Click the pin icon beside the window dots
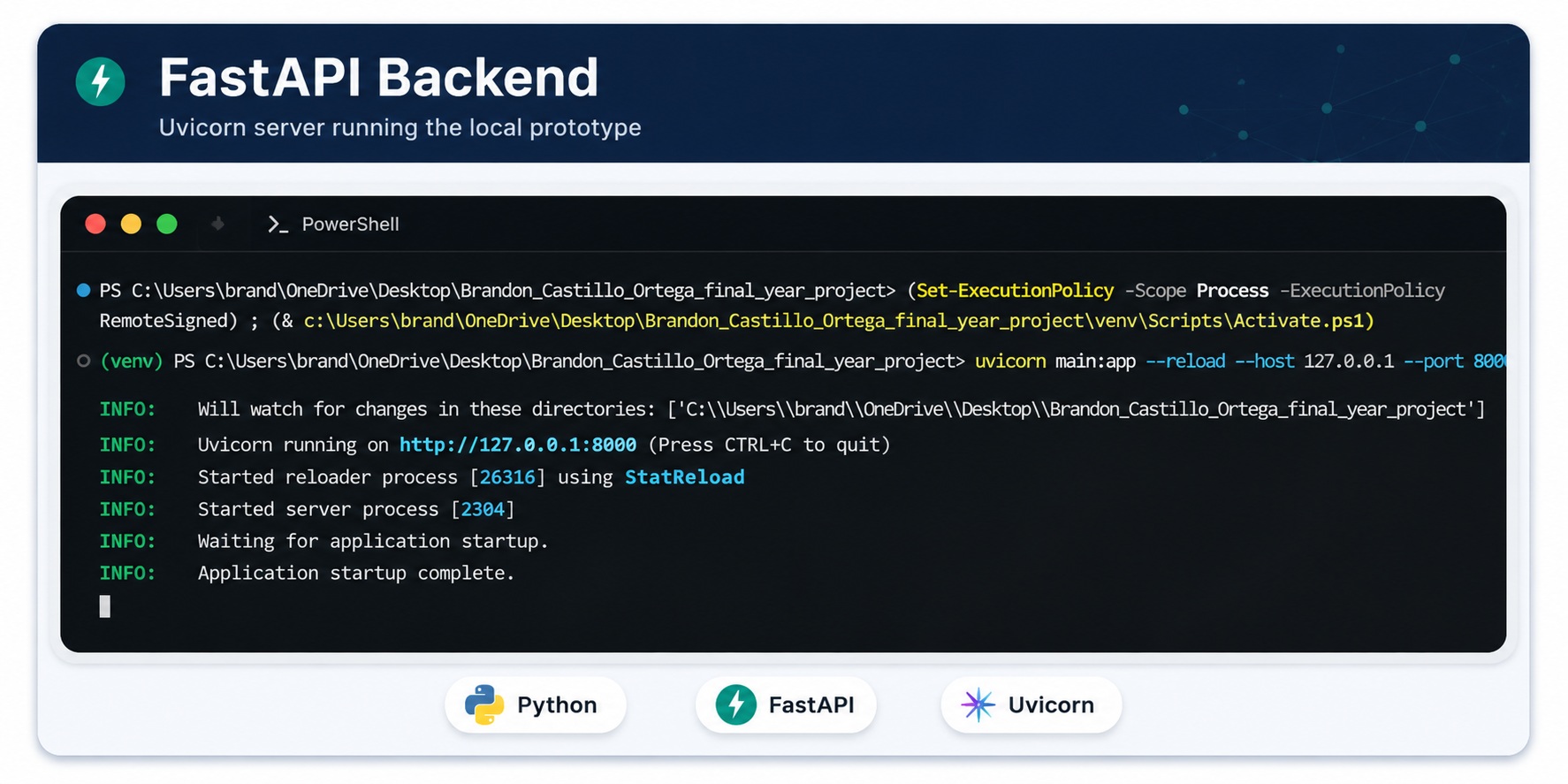Viewport: 1568px width, 784px height. [x=217, y=224]
